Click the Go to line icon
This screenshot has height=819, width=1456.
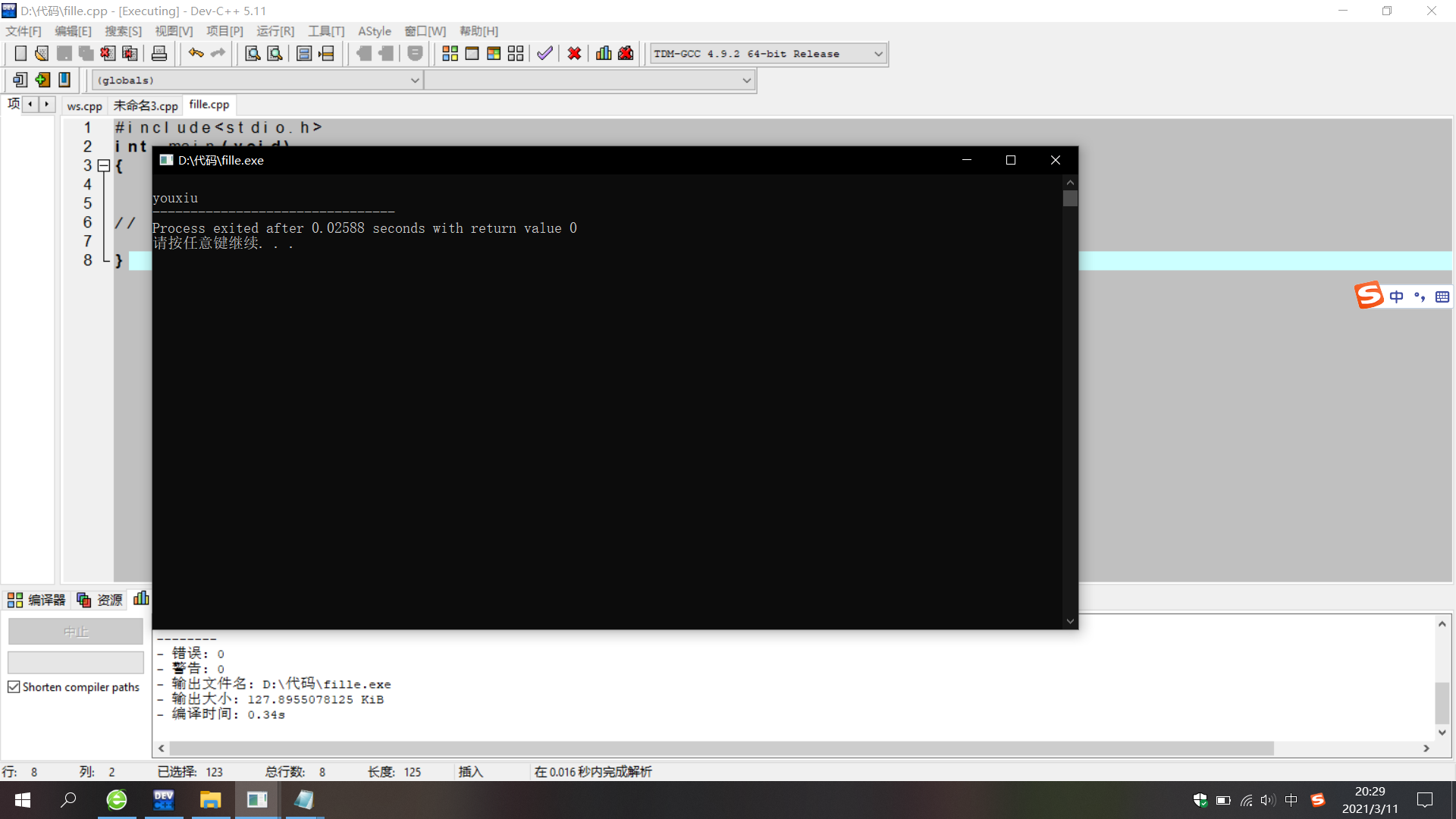(326, 53)
